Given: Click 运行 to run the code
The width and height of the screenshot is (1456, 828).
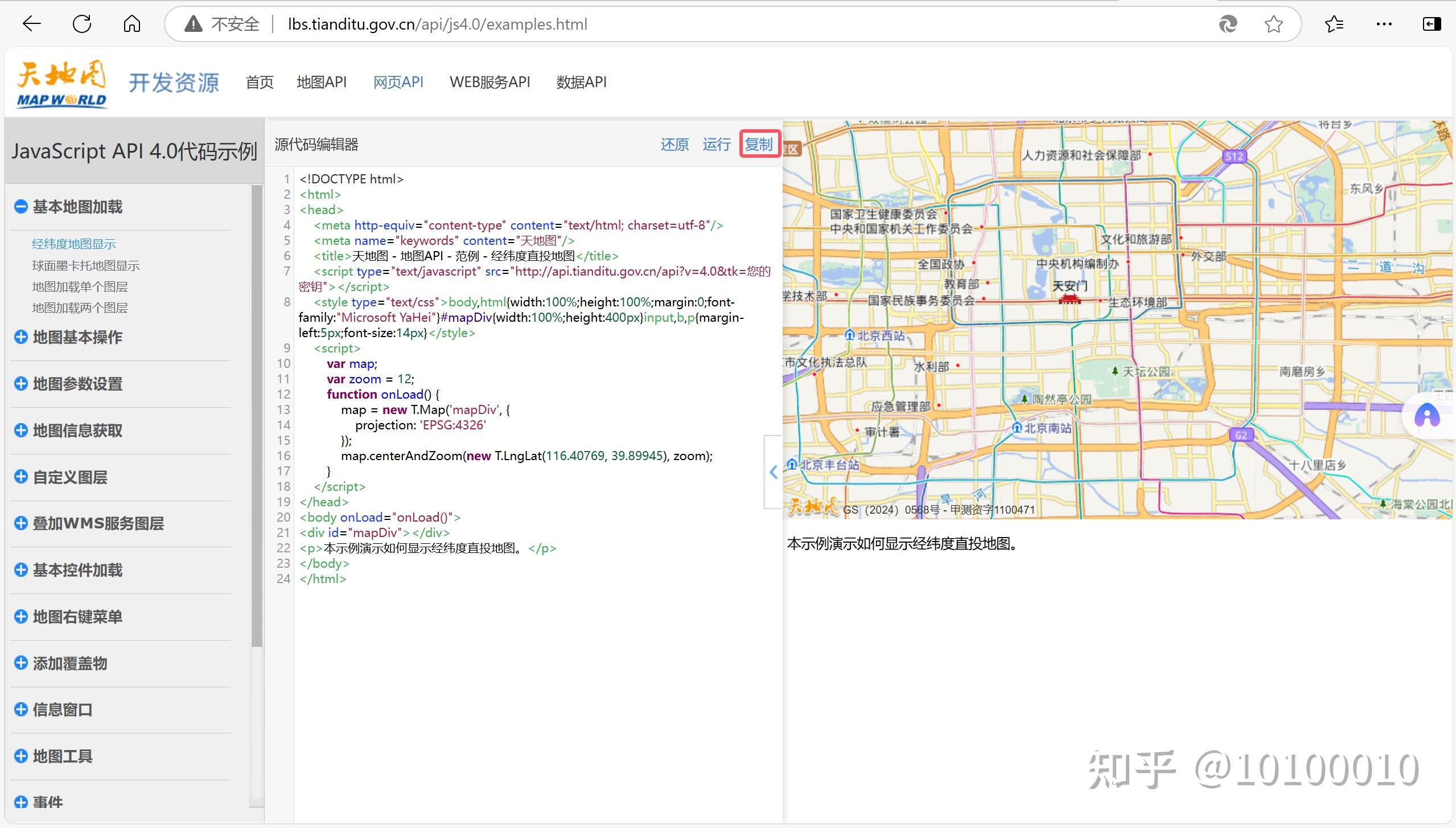Looking at the screenshot, I should 716,144.
